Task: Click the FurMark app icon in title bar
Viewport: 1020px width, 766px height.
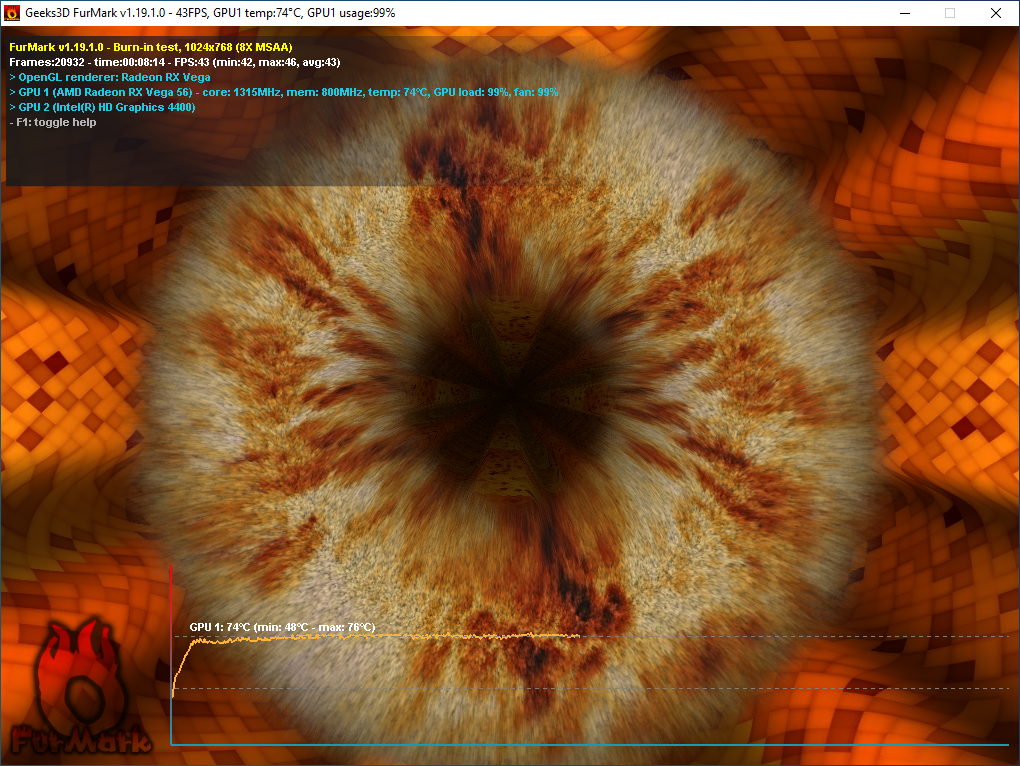Action: [x=12, y=13]
